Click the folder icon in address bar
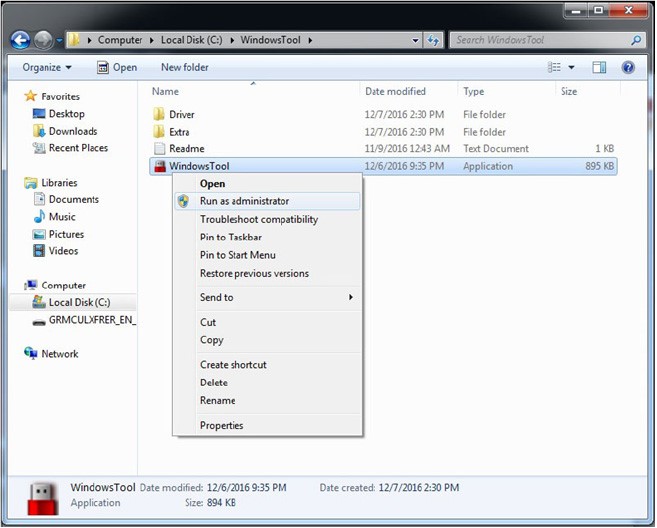Screen dimensions: 657x528 (x=74, y=40)
